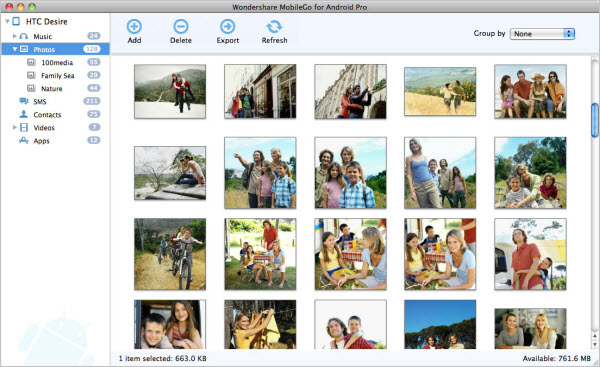Select photo of four friends sitting together
600x367 pixels.
coord(530,91)
